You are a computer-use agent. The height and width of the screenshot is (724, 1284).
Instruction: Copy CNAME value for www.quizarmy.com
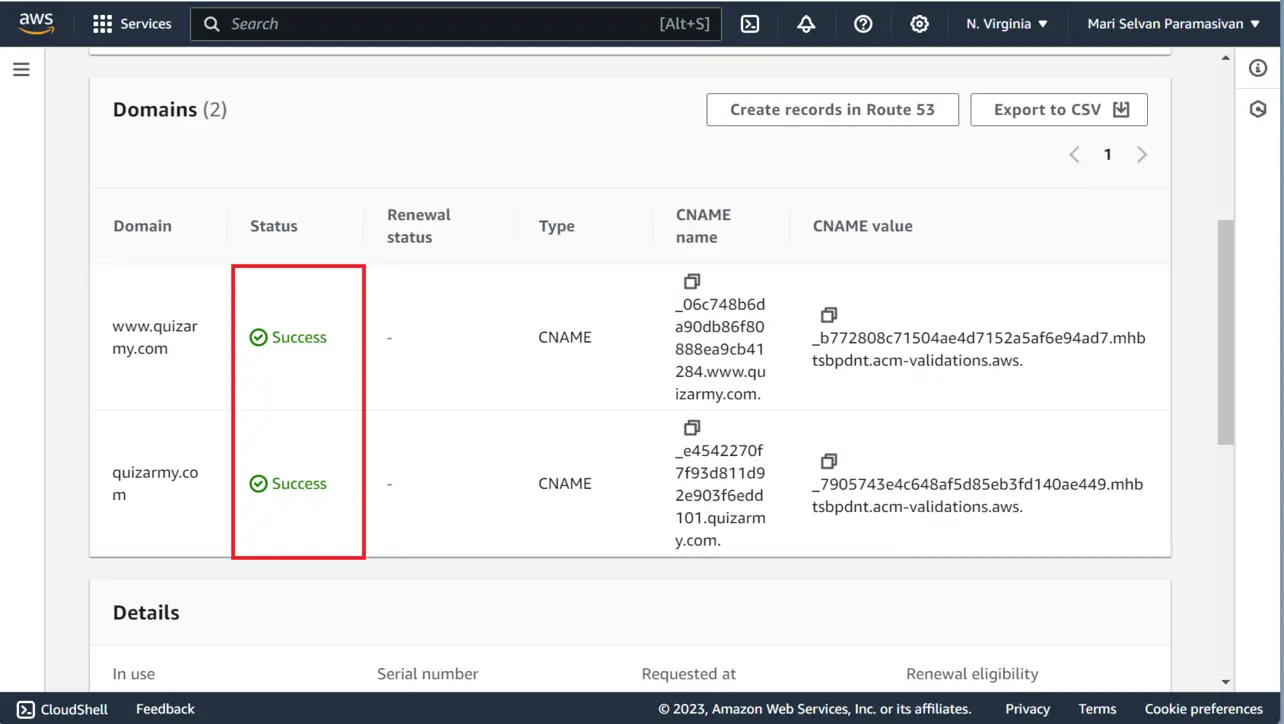[x=828, y=315]
